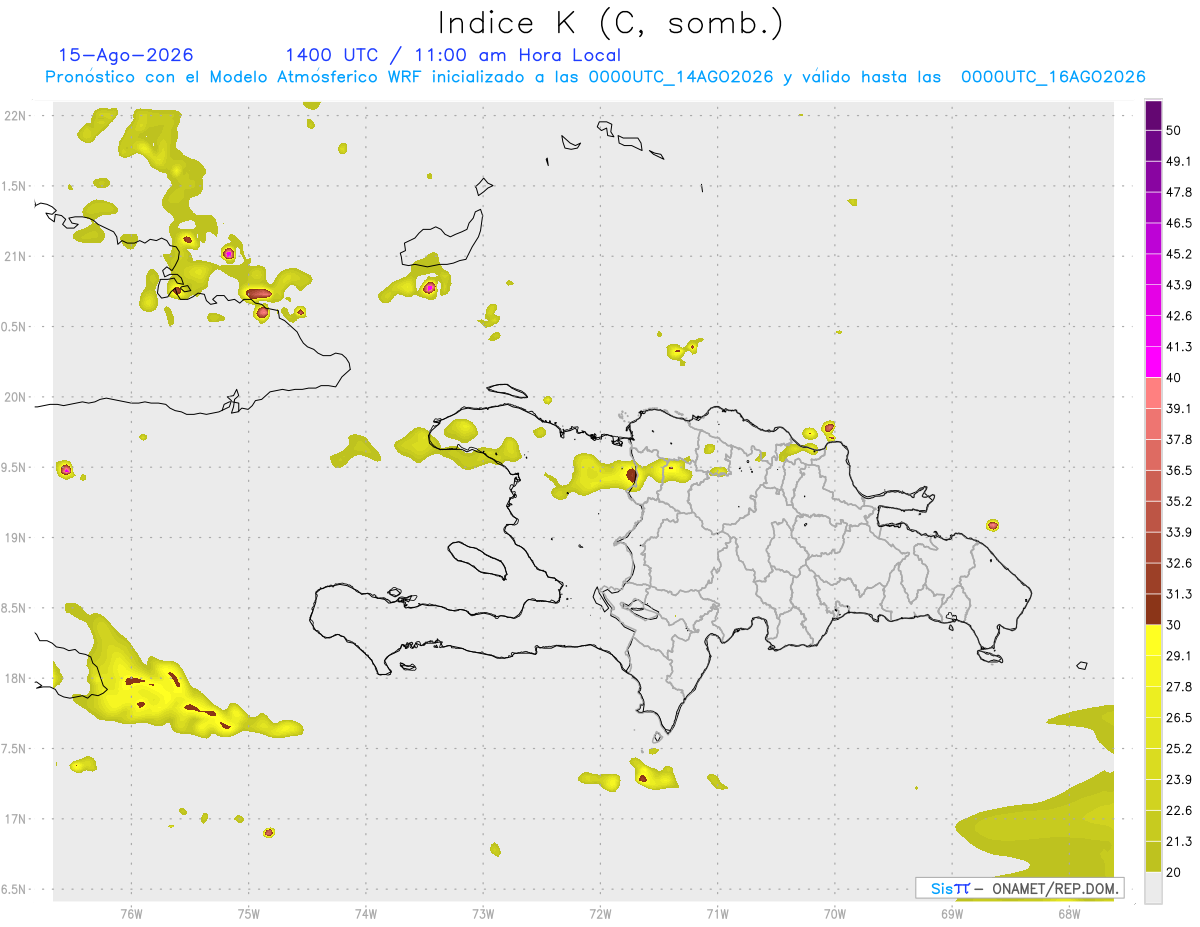
Task: Click the colorbar value "31.3"
Action: 1180,595
